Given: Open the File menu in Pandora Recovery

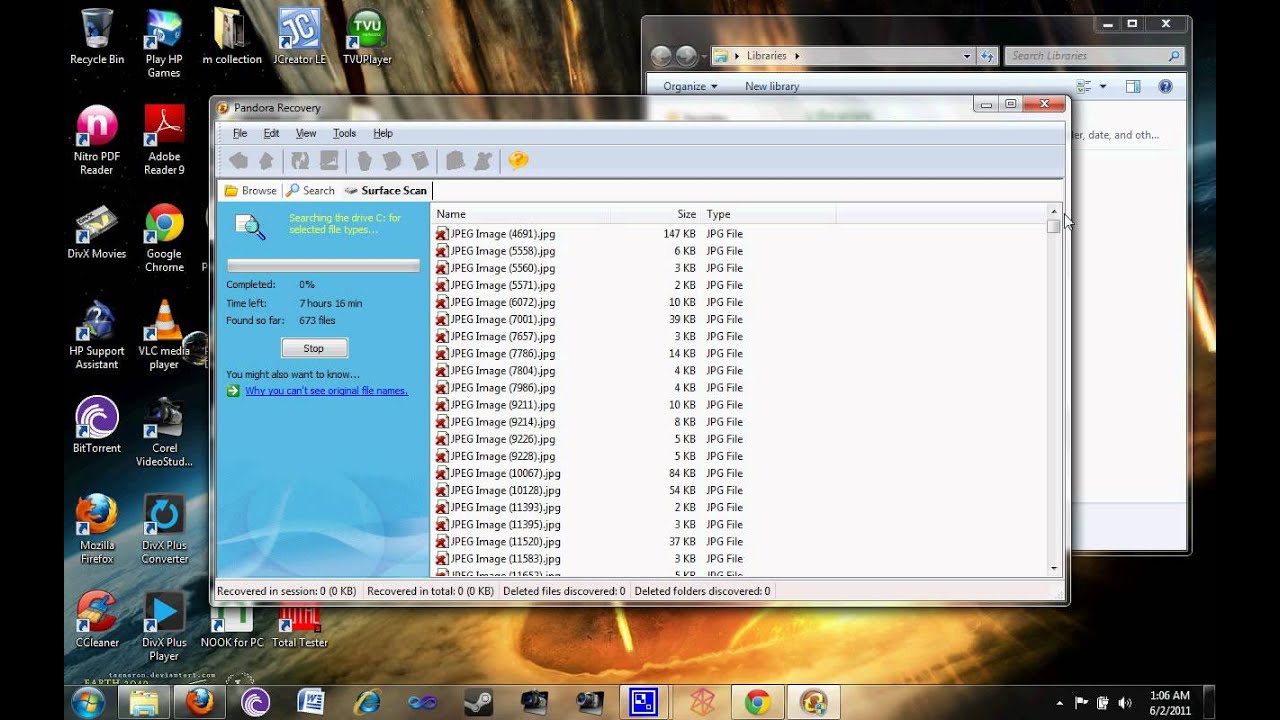Looking at the screenshot, I should coord(240,133).
